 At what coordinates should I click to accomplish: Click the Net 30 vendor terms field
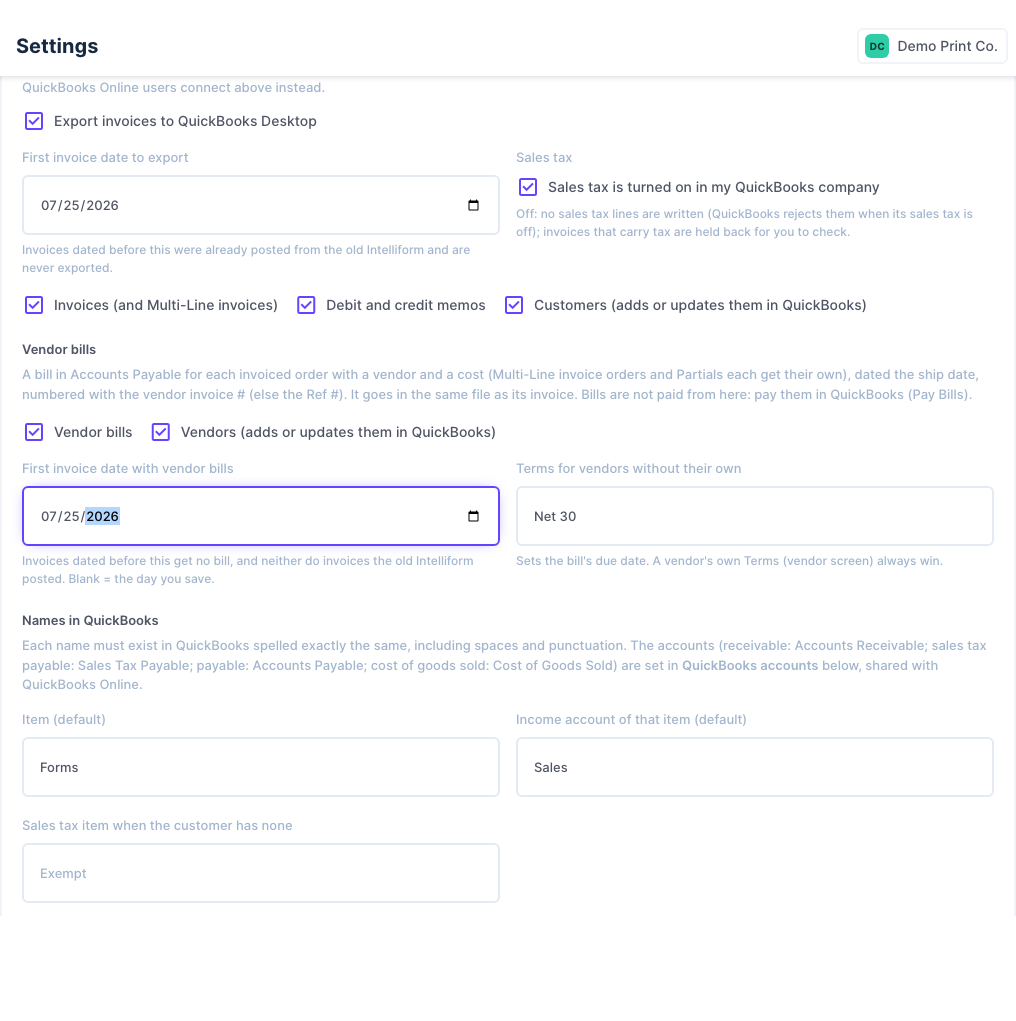(754, 516)
